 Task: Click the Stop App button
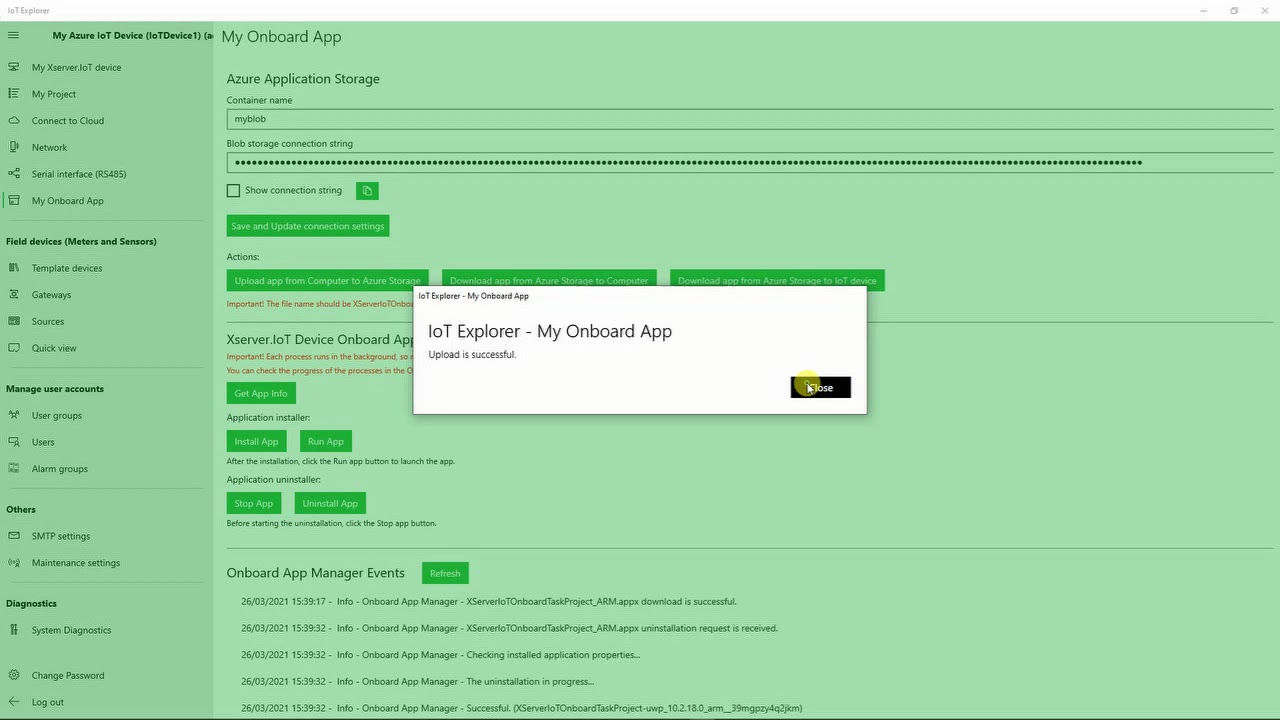(254, 503)
